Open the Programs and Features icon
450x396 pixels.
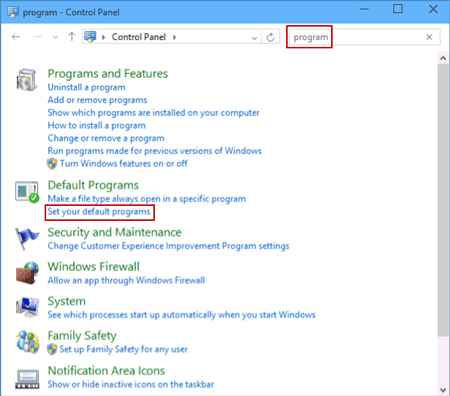(x=26, y=80)
